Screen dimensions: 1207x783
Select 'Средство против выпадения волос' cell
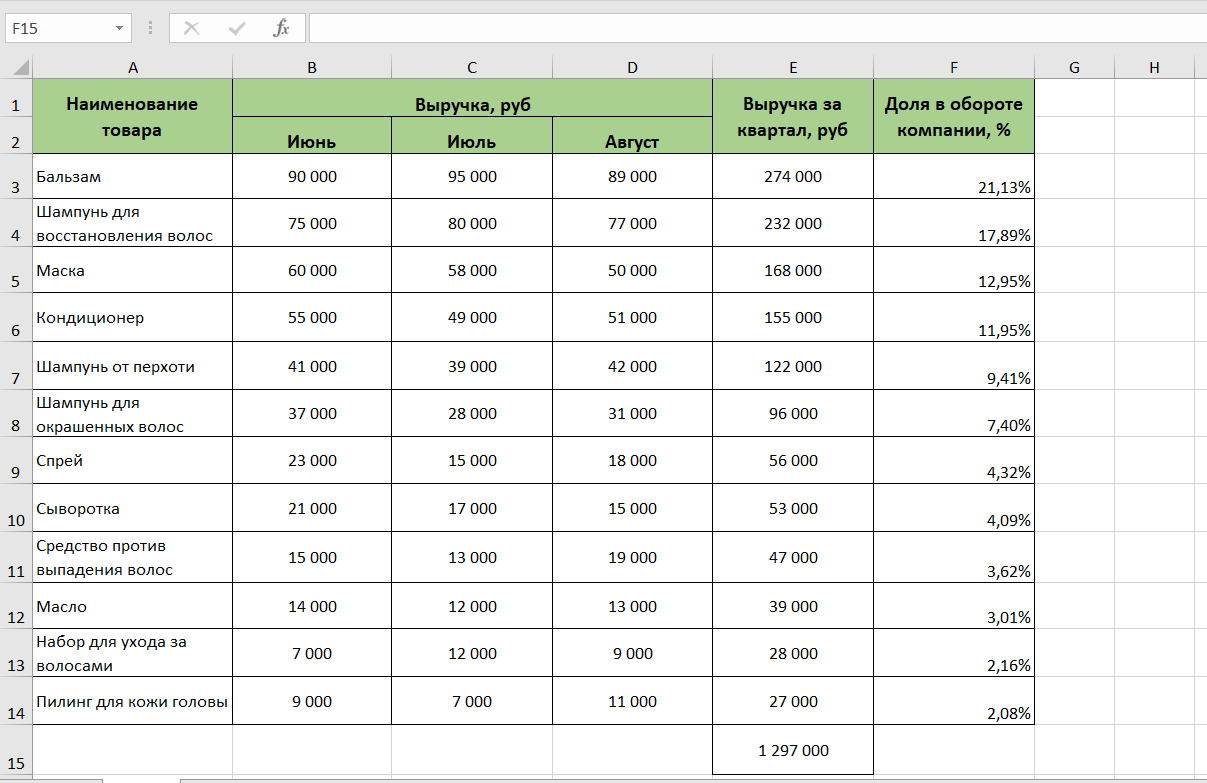133,557
